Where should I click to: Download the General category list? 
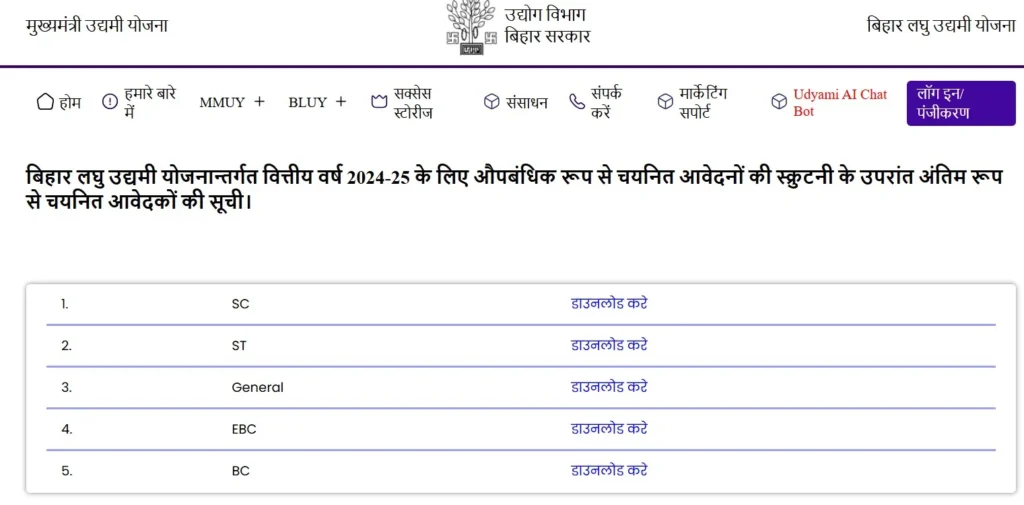[x=608, y=387]
